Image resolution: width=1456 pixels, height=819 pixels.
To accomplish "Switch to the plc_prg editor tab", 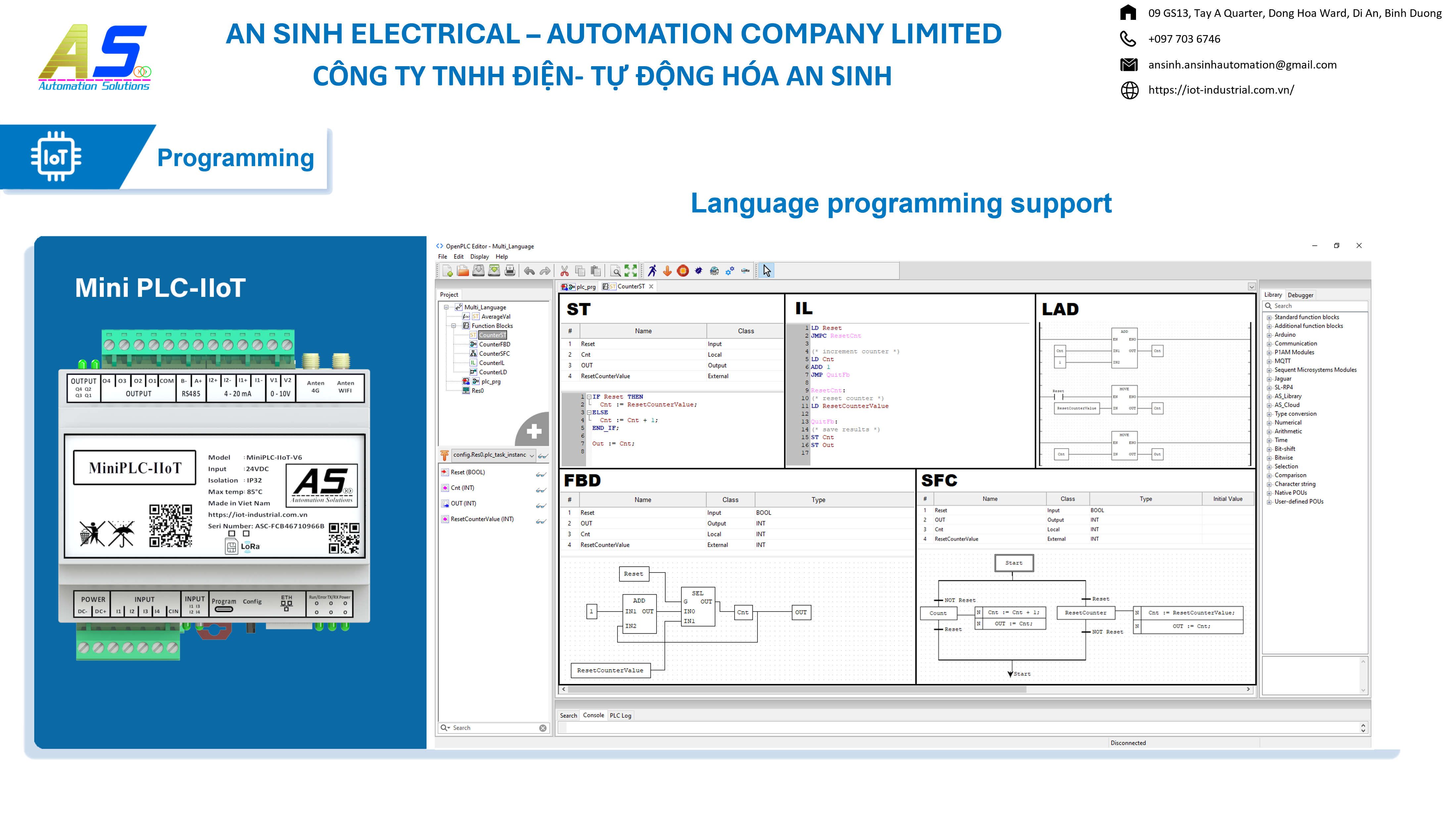I will (579, 287).
